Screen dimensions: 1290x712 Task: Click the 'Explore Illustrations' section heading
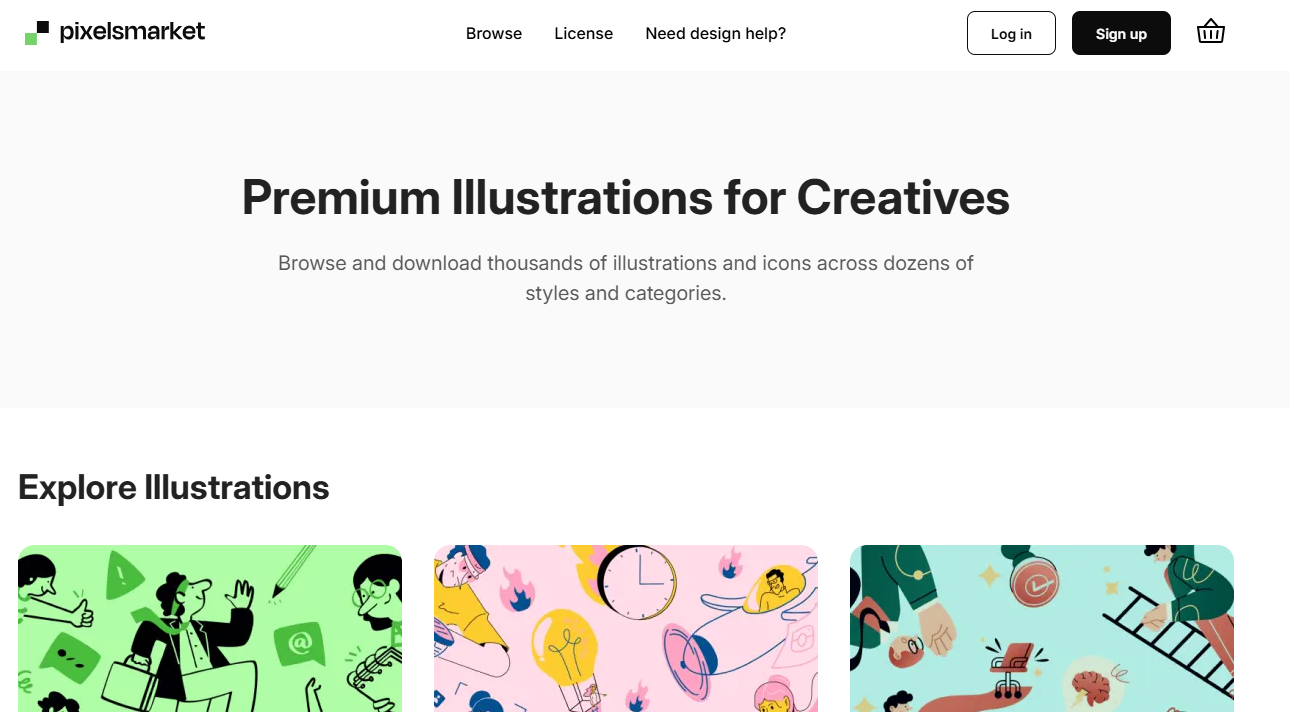point(174,488)
